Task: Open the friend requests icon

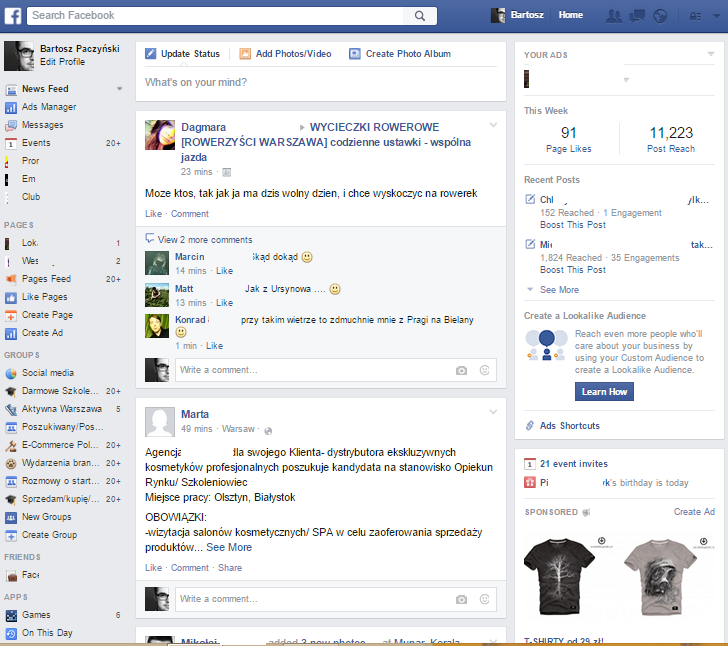Action: pyautogui.click(x=614, y=16)
